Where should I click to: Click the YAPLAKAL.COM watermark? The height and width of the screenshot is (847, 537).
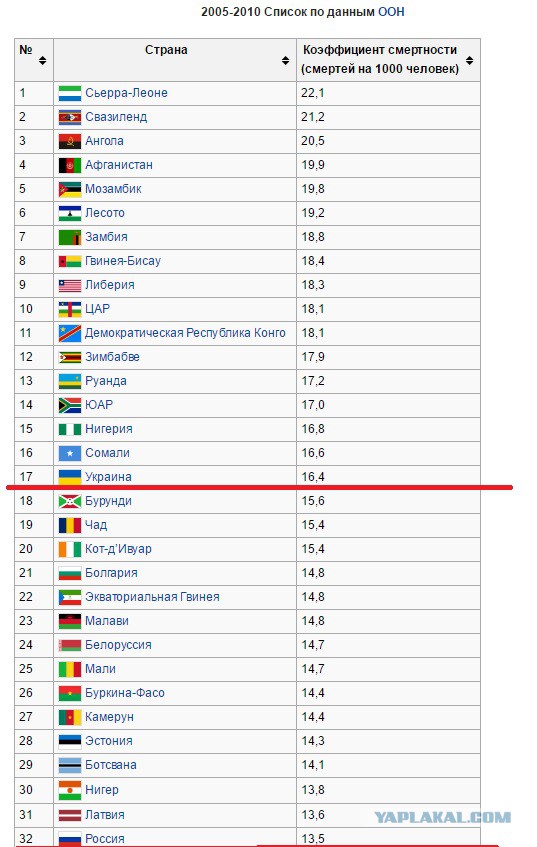pyautogui.click(x=442, y=817)
